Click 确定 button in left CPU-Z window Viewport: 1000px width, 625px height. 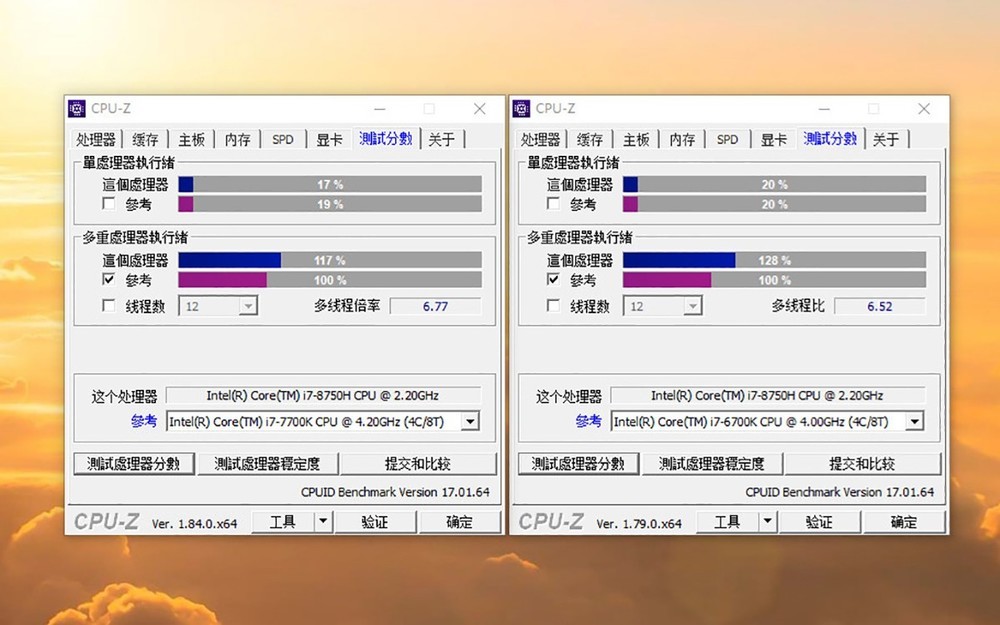click(459, 522)
